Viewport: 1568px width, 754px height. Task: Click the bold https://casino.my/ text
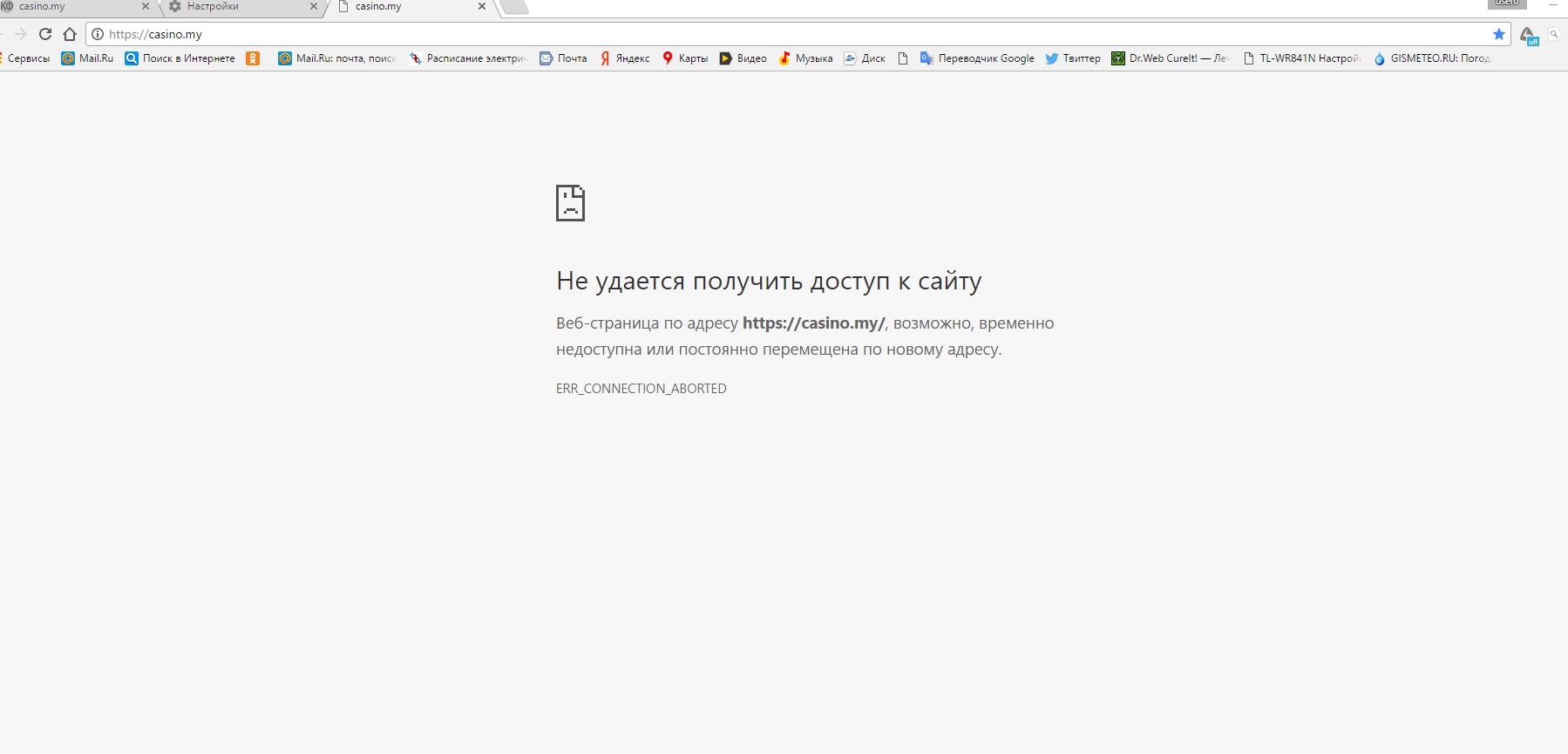pos(814,323)
